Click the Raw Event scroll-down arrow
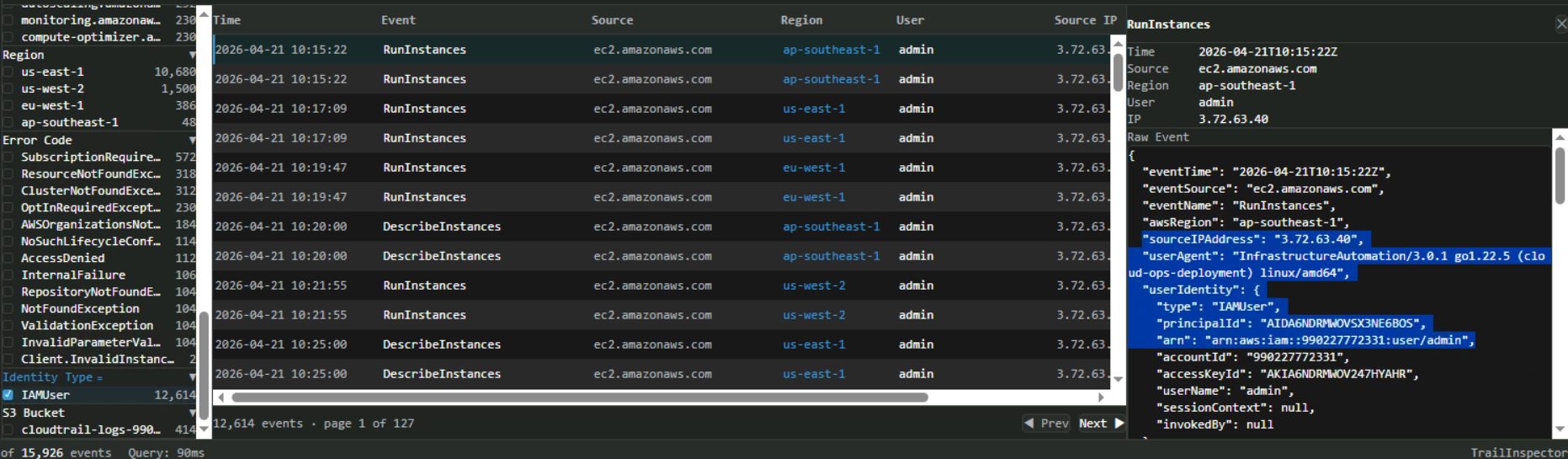 pyautogui.click(x=1560, y=430)
